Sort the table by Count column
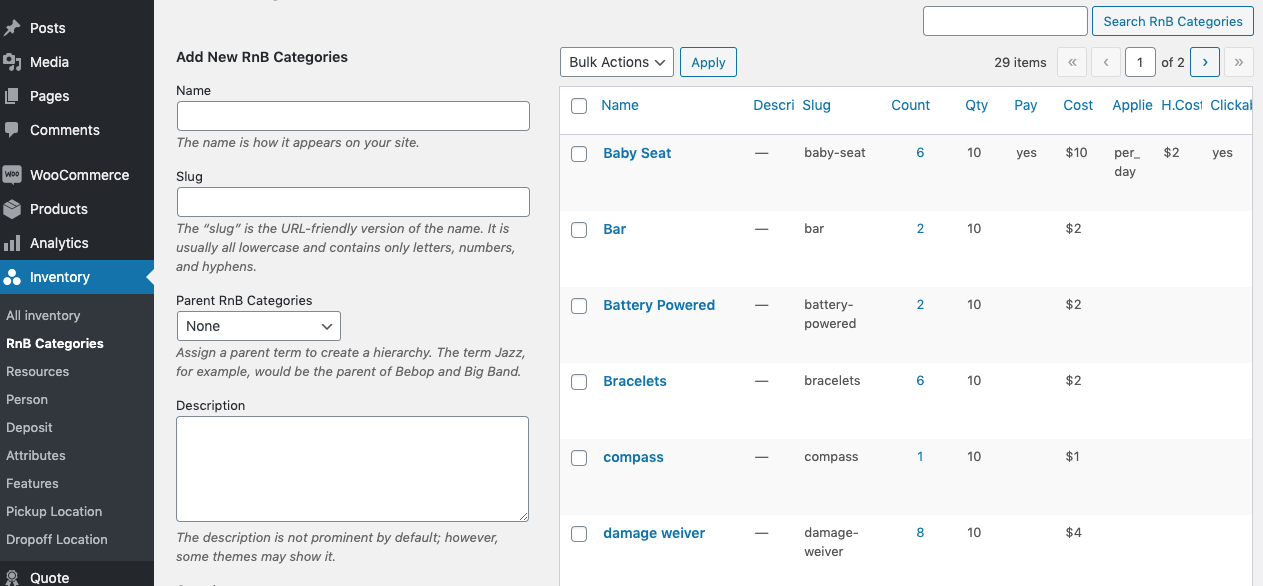The width and height of the screenshot is (1263, 586). click(910, 105)
